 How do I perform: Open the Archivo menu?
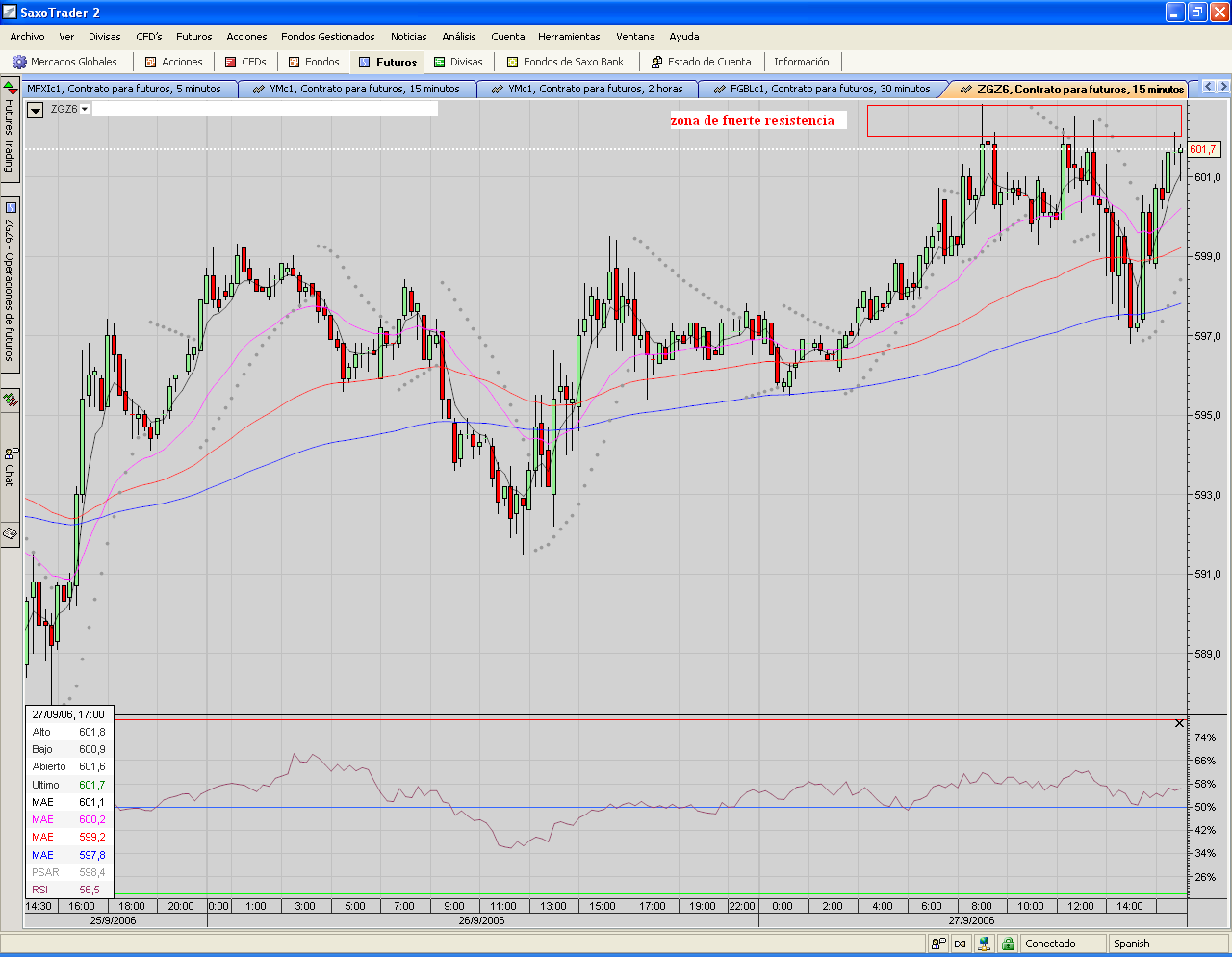27,37
